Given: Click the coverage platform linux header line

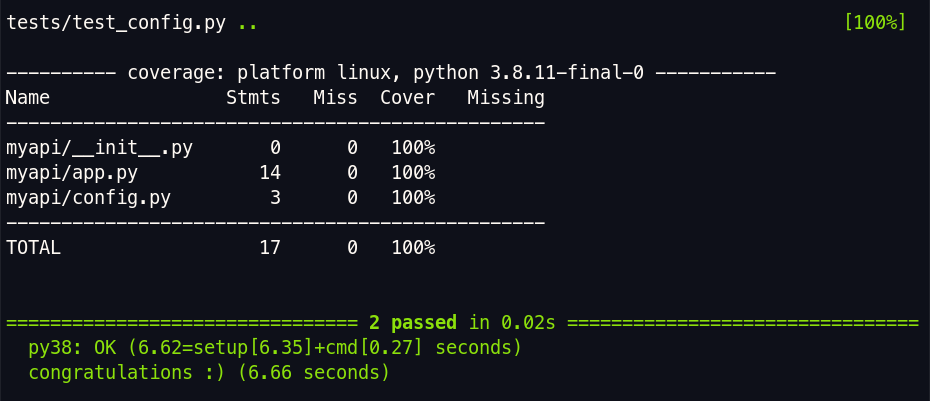Looking at the screenshot, I should [x=391, y=73].
